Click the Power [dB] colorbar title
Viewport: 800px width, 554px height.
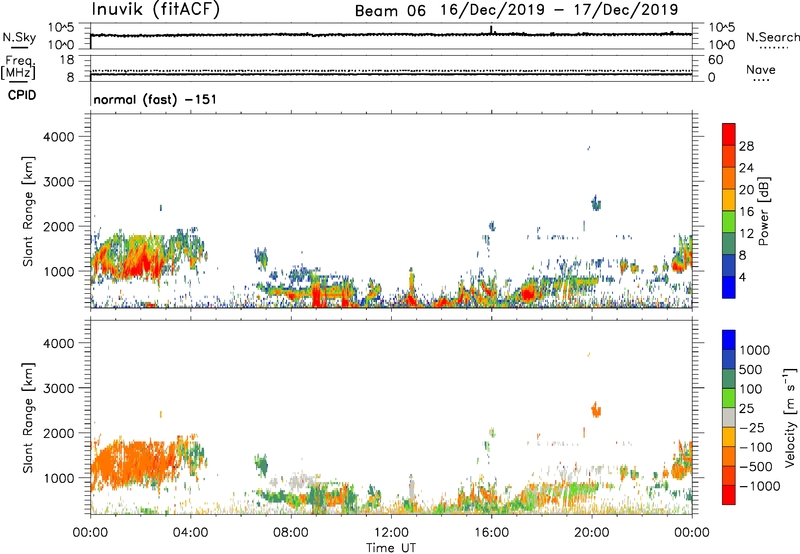click(x=763, y=211)
